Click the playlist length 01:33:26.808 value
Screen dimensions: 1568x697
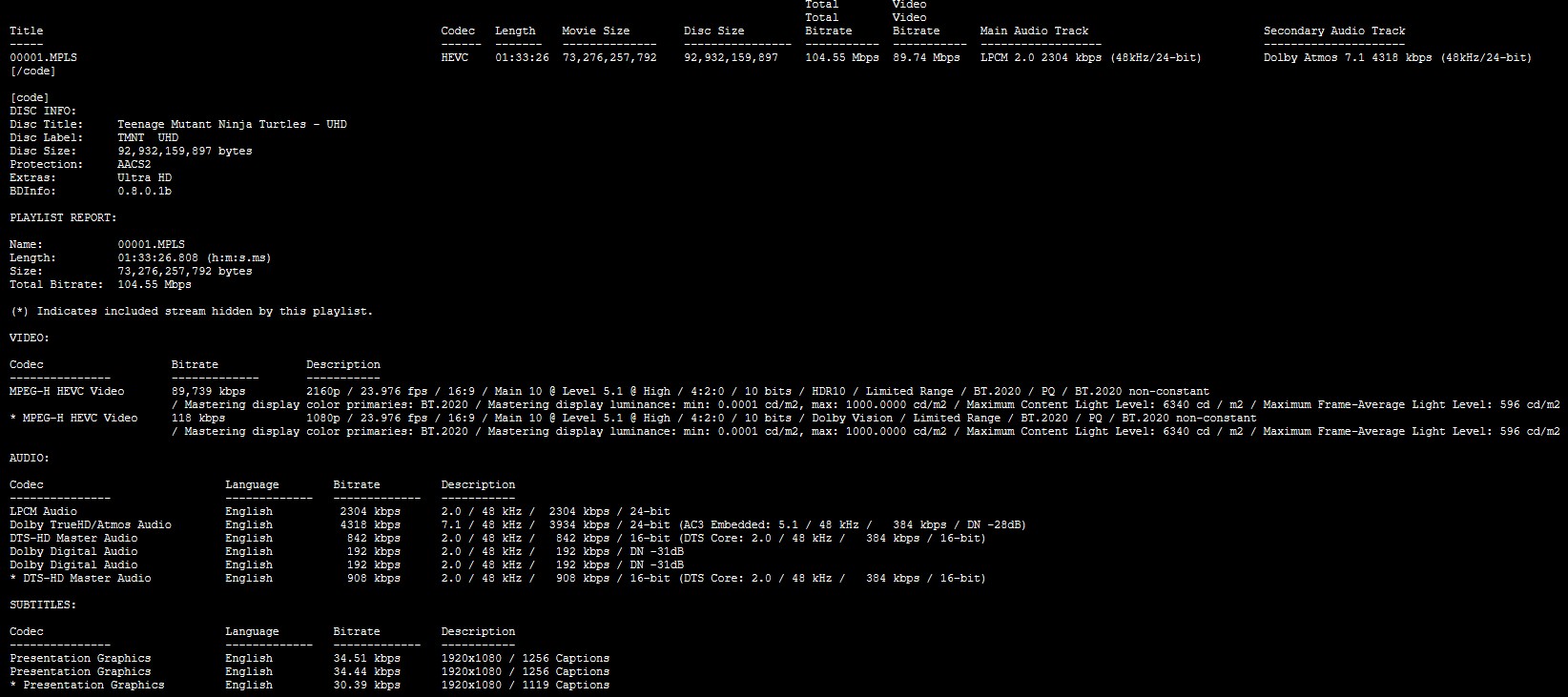tap(194, 257)
